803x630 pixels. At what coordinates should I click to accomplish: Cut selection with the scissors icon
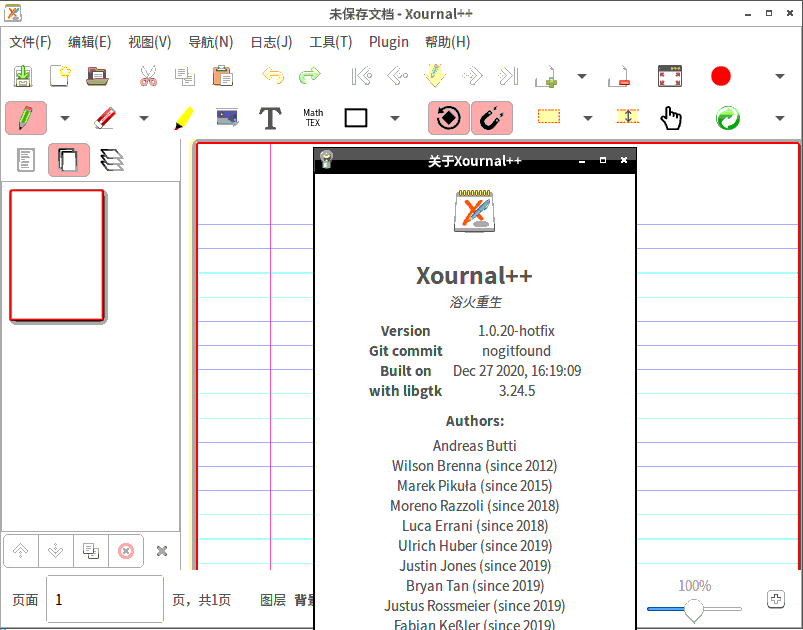(x=148, y=76)
